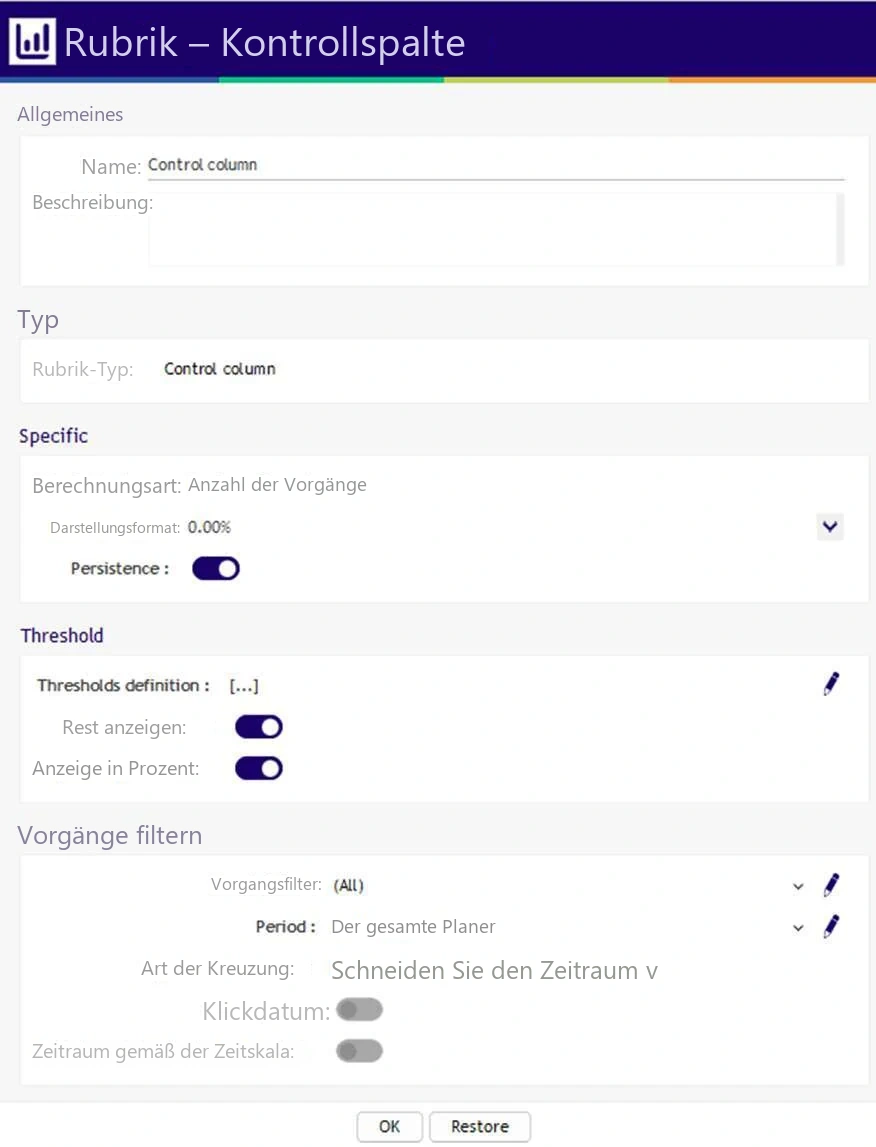Open the Art der Kreuzung selection

click(x=494, y=971)
